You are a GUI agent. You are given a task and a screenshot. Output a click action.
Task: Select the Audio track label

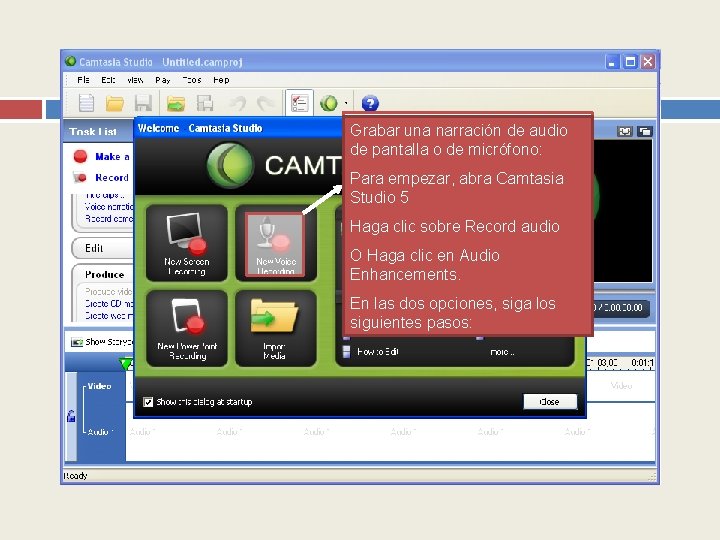pos(100,432)
